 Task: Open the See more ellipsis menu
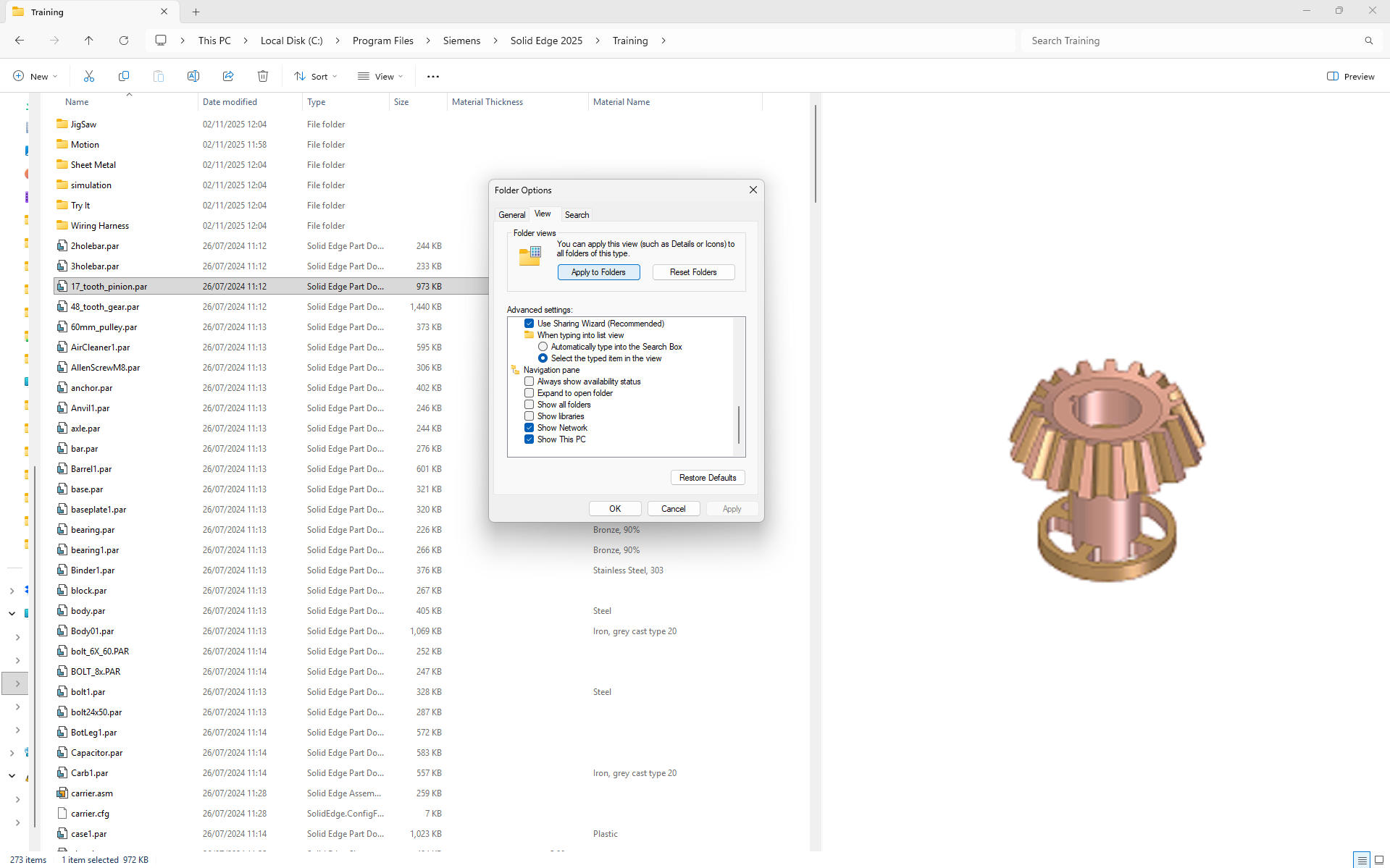tap(433, 76)
